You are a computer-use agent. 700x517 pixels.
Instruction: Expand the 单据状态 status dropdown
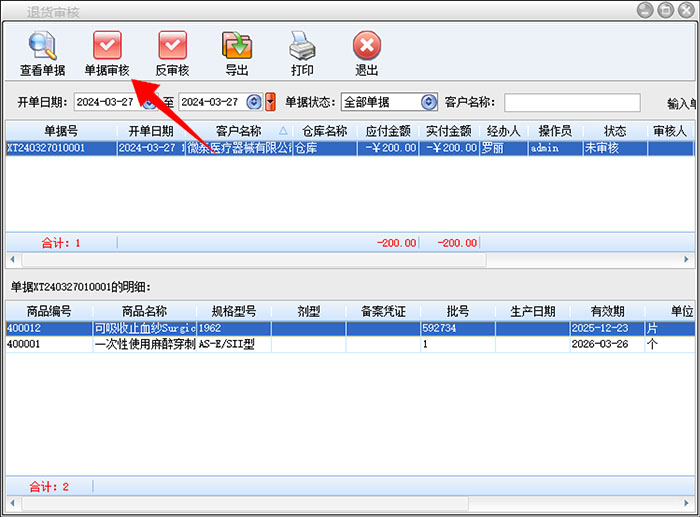click(x=429, y=102)
